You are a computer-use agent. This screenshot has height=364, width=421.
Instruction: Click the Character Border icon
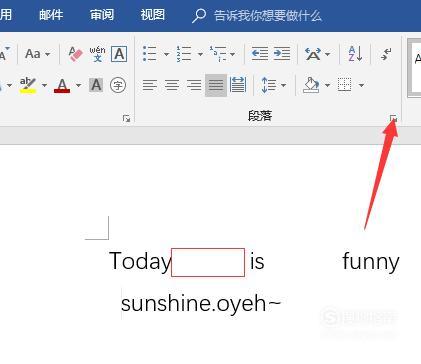(119, 54)
